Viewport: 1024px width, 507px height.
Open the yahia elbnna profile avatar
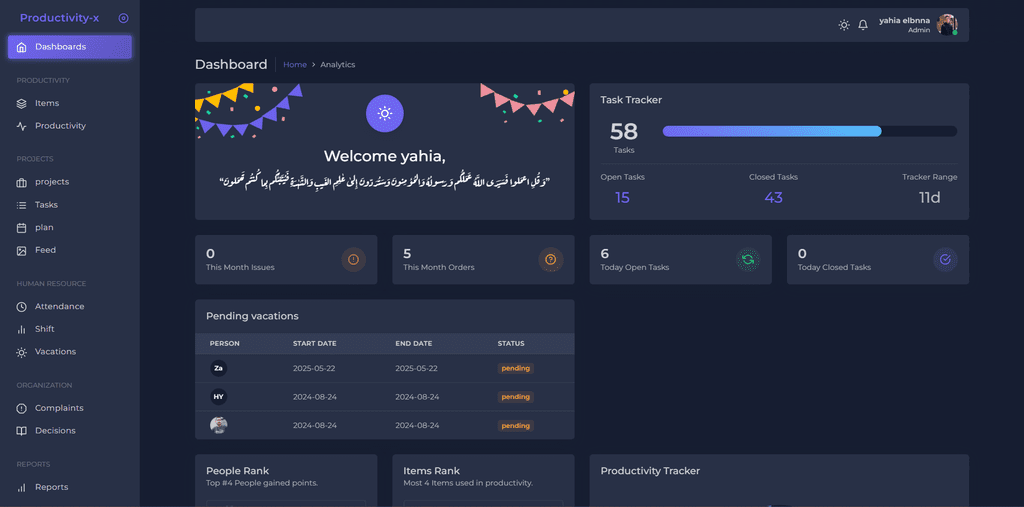point(947,25)
